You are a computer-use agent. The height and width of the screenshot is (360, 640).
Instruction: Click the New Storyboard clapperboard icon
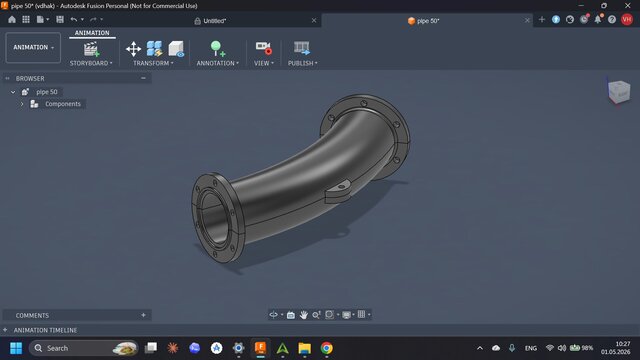91,49
